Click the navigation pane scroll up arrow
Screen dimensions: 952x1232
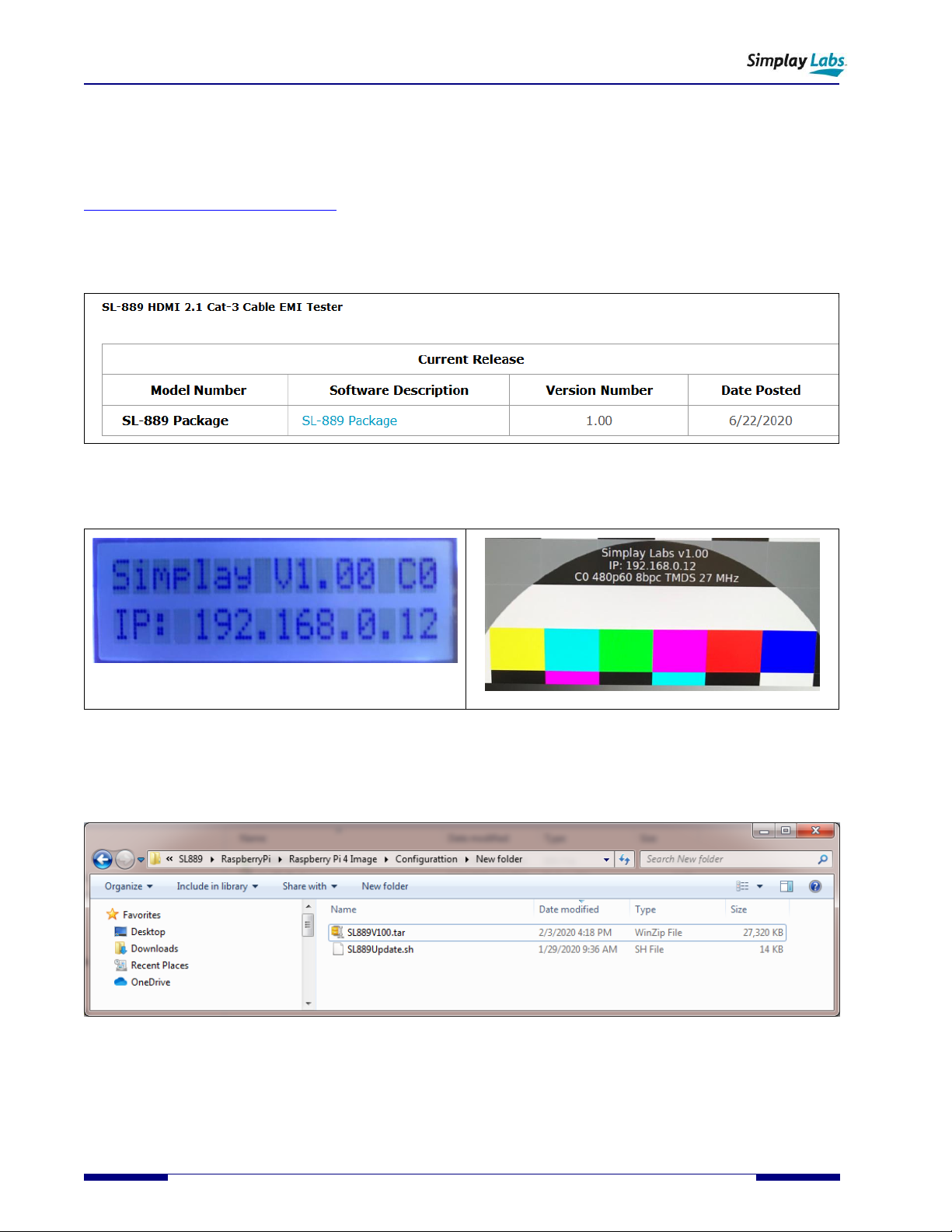pyautogui.click(x=309, y=907)
